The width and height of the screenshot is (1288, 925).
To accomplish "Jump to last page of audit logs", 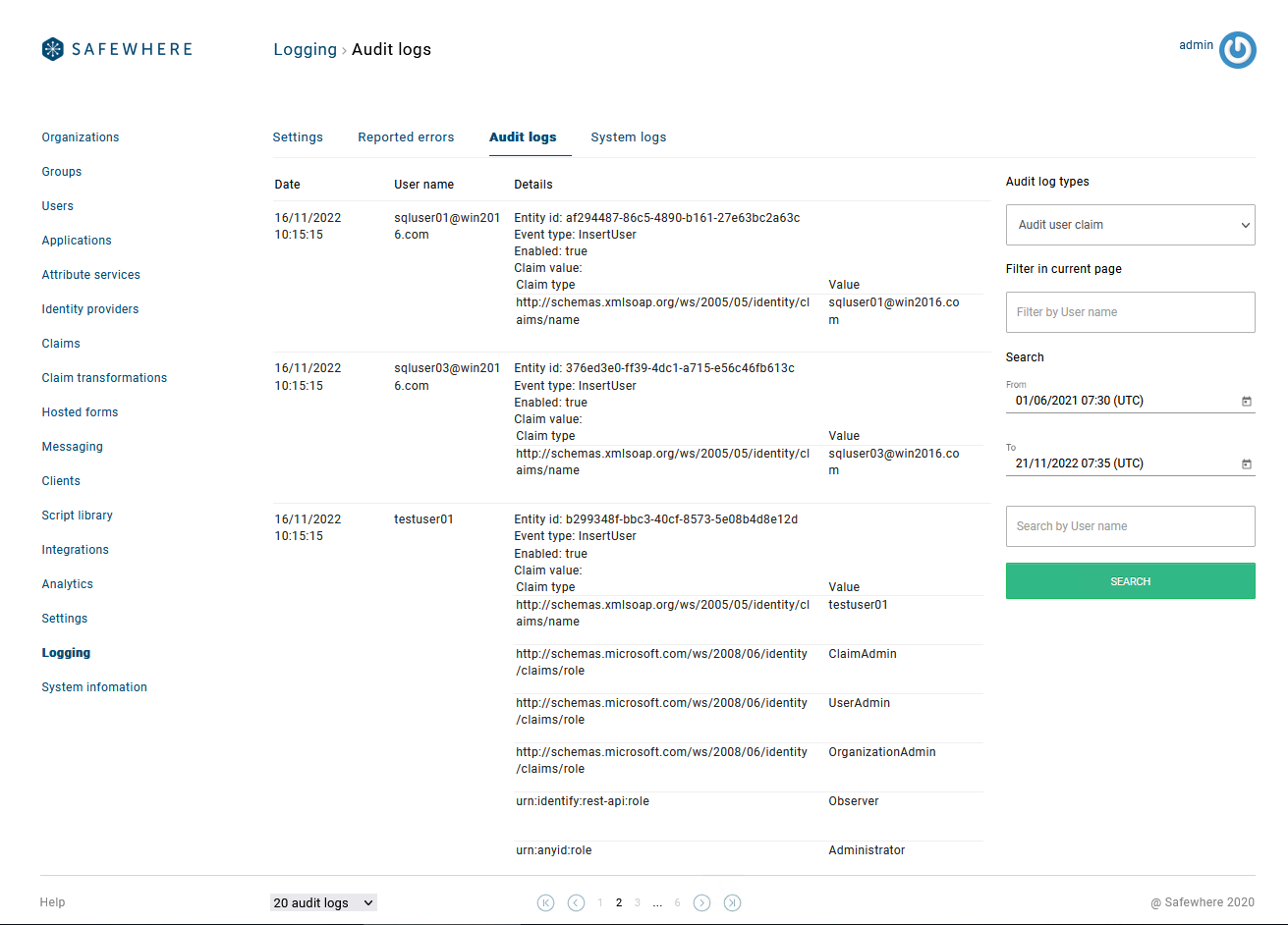I will 732,902.
